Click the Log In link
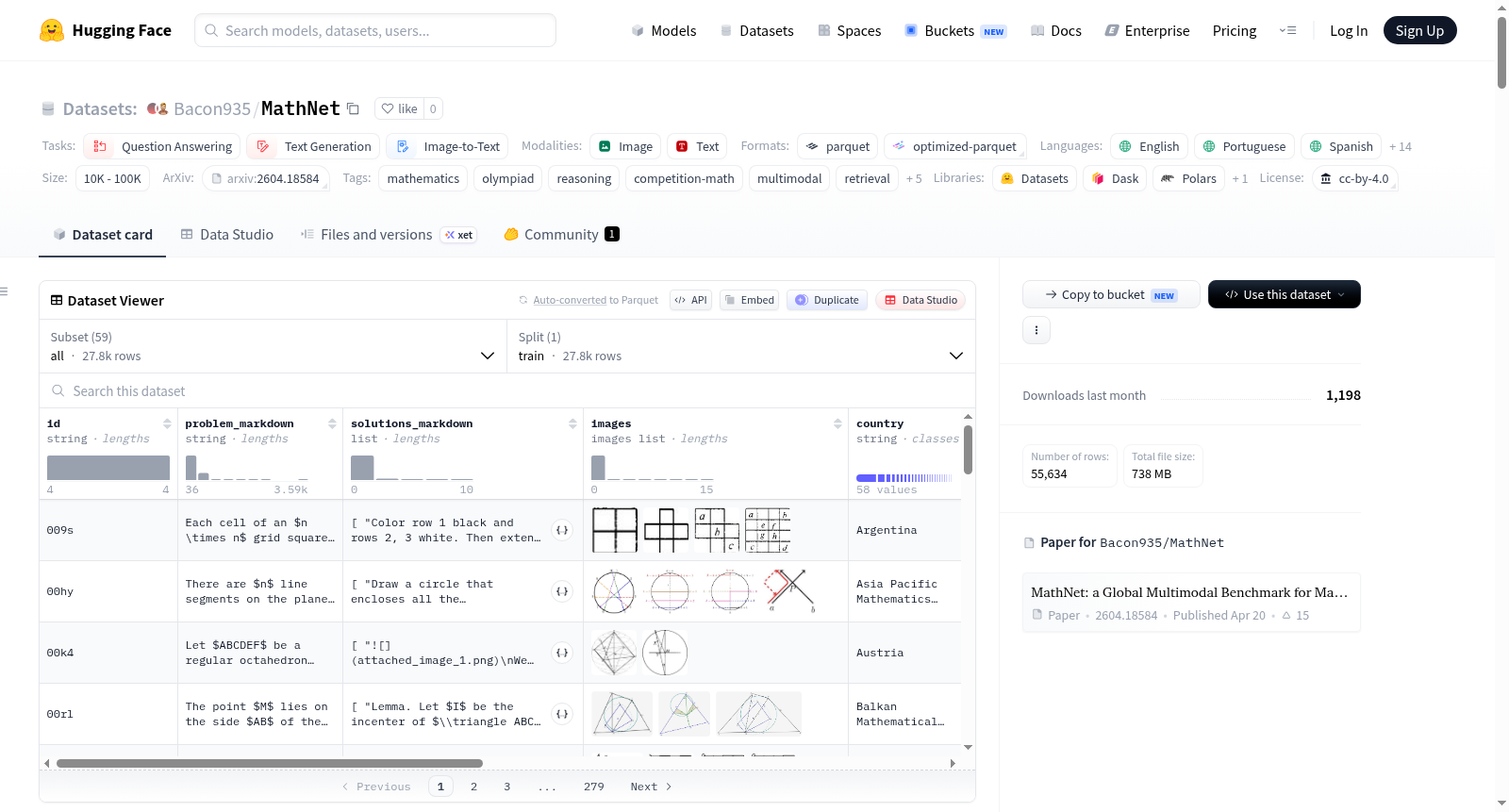The image size is (1509, 812). (1349, 31)
